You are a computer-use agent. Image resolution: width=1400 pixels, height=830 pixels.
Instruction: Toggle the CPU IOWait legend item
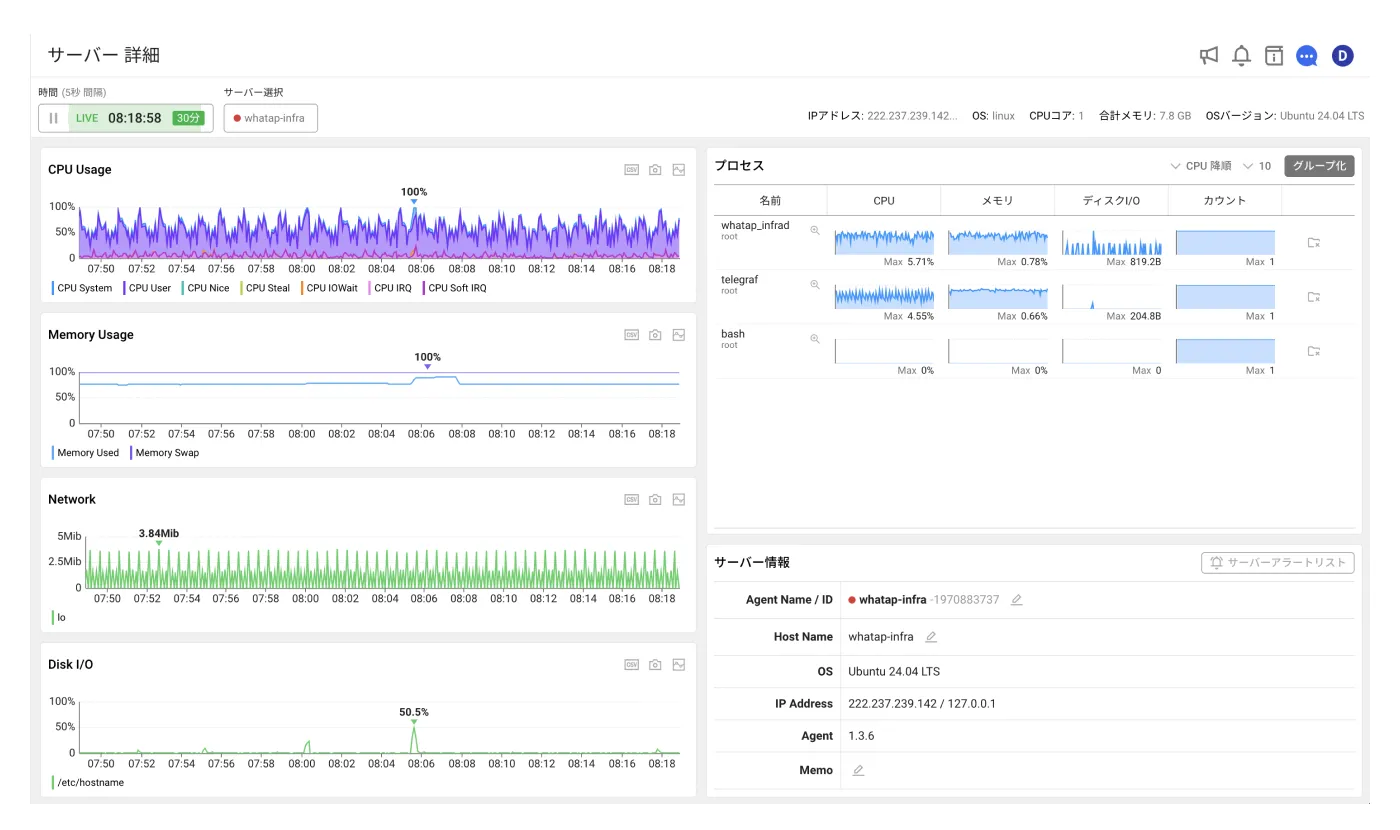(x=329, y=288)
